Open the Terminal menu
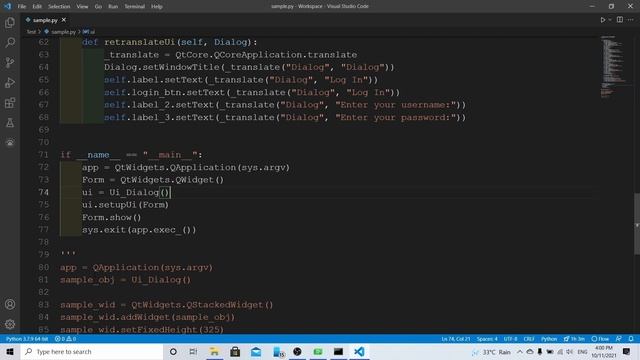 (134, 7)
